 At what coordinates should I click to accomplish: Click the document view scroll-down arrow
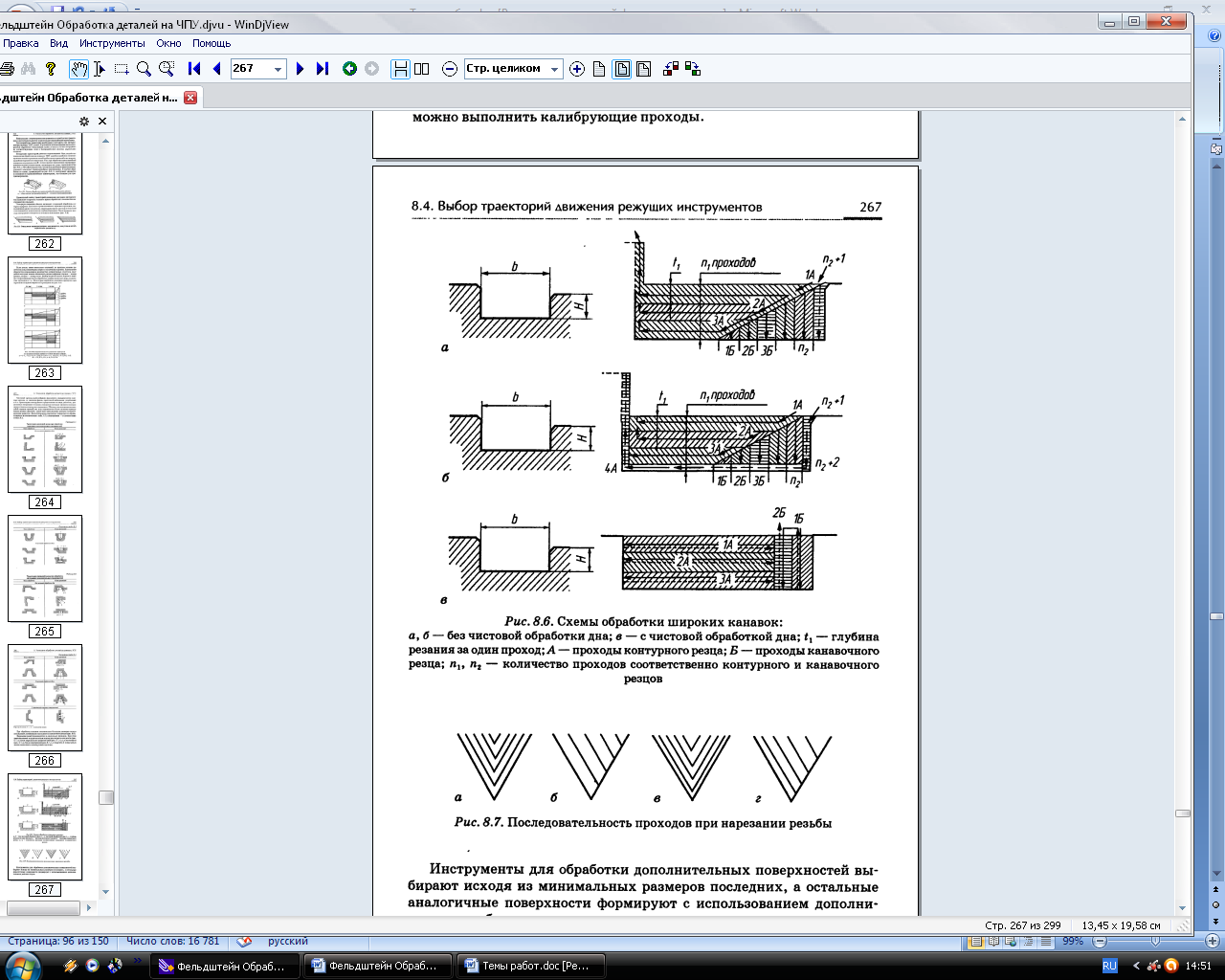[1183, 907]
